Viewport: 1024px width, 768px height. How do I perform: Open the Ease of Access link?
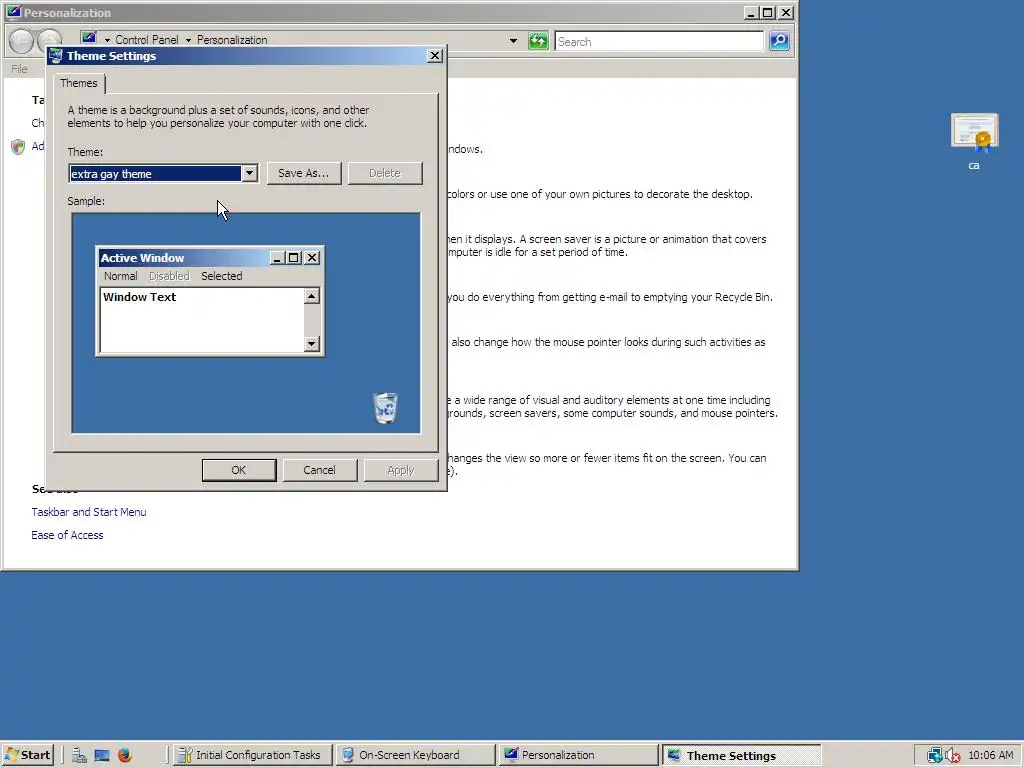pos(67,535)
